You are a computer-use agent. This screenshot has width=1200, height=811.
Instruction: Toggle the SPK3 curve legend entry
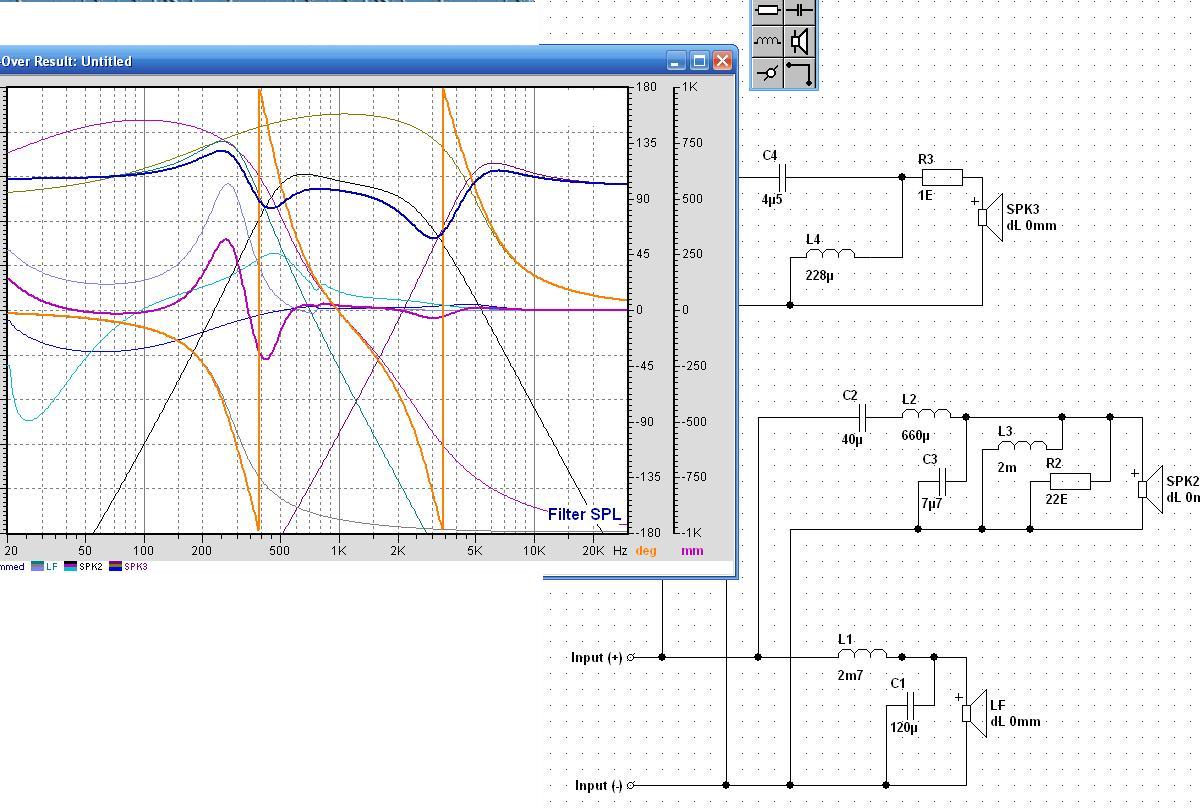coord(129,567)
